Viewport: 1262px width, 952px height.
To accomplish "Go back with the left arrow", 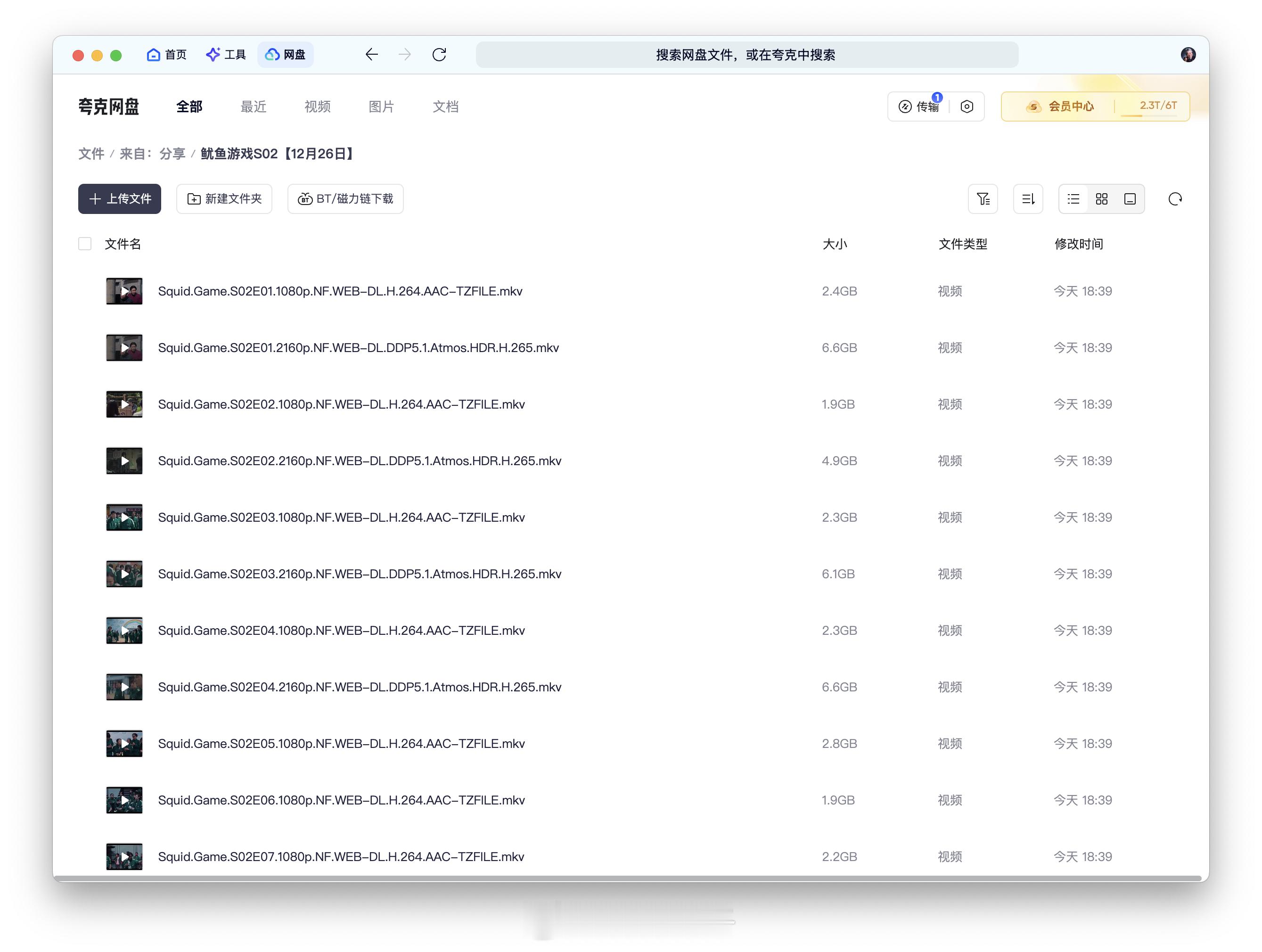I will [x=371, y=55].
